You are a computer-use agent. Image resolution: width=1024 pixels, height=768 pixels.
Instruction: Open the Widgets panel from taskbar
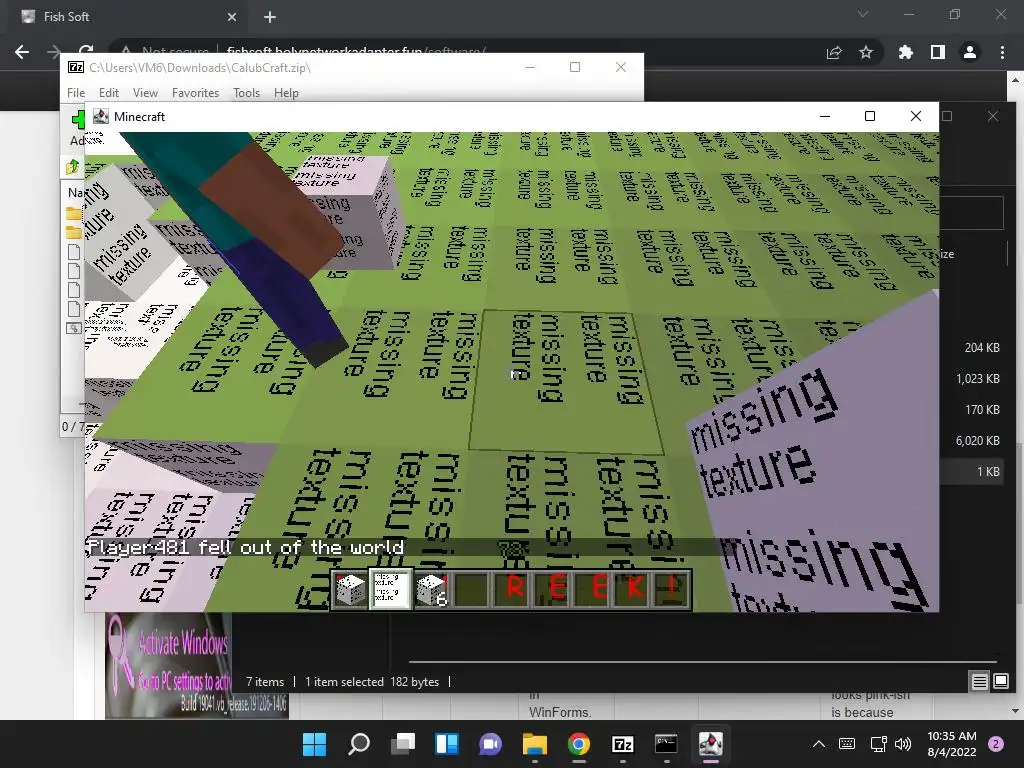click(x=447, y=744)
